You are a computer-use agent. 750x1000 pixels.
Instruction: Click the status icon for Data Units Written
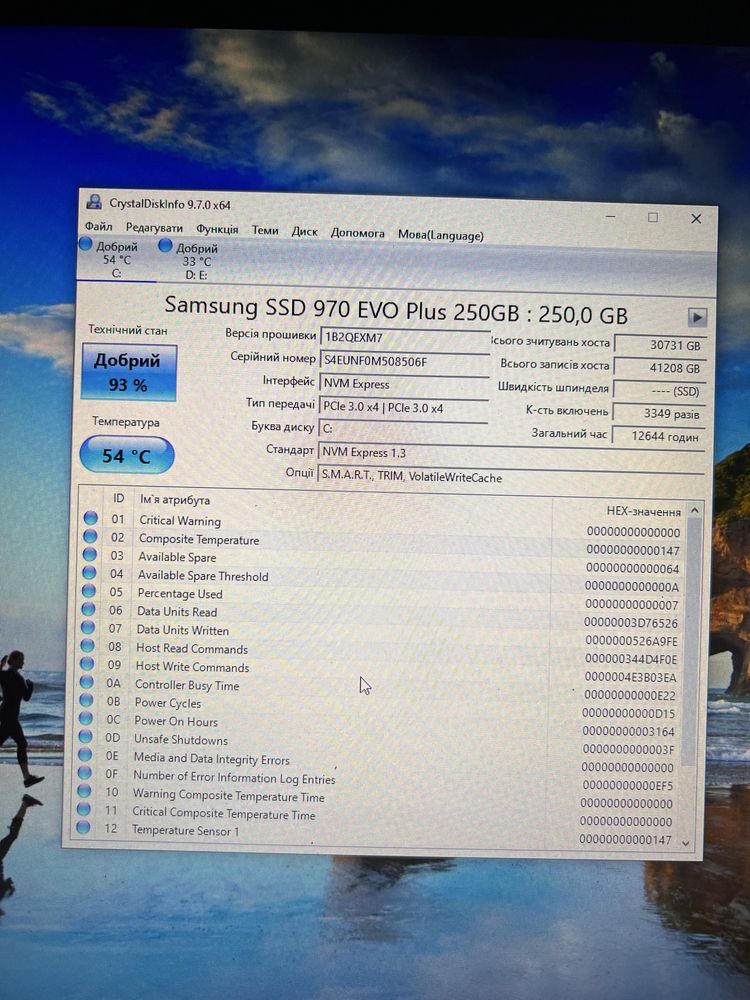point(88,628)
